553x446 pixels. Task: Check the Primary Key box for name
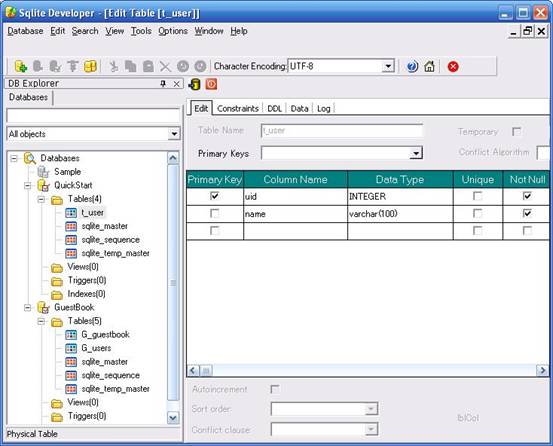(214, 213)
